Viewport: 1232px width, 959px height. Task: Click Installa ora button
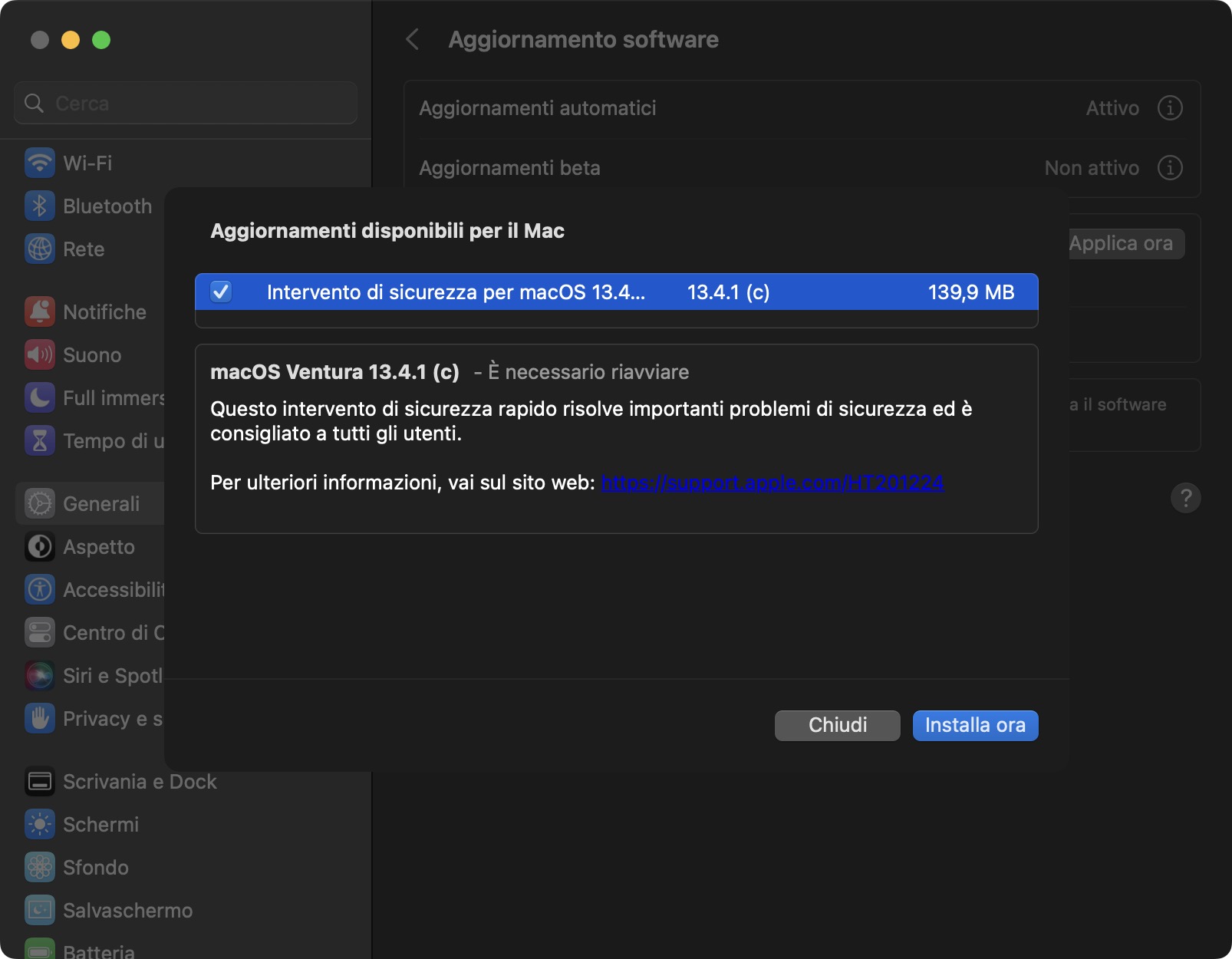coord(975,725)
